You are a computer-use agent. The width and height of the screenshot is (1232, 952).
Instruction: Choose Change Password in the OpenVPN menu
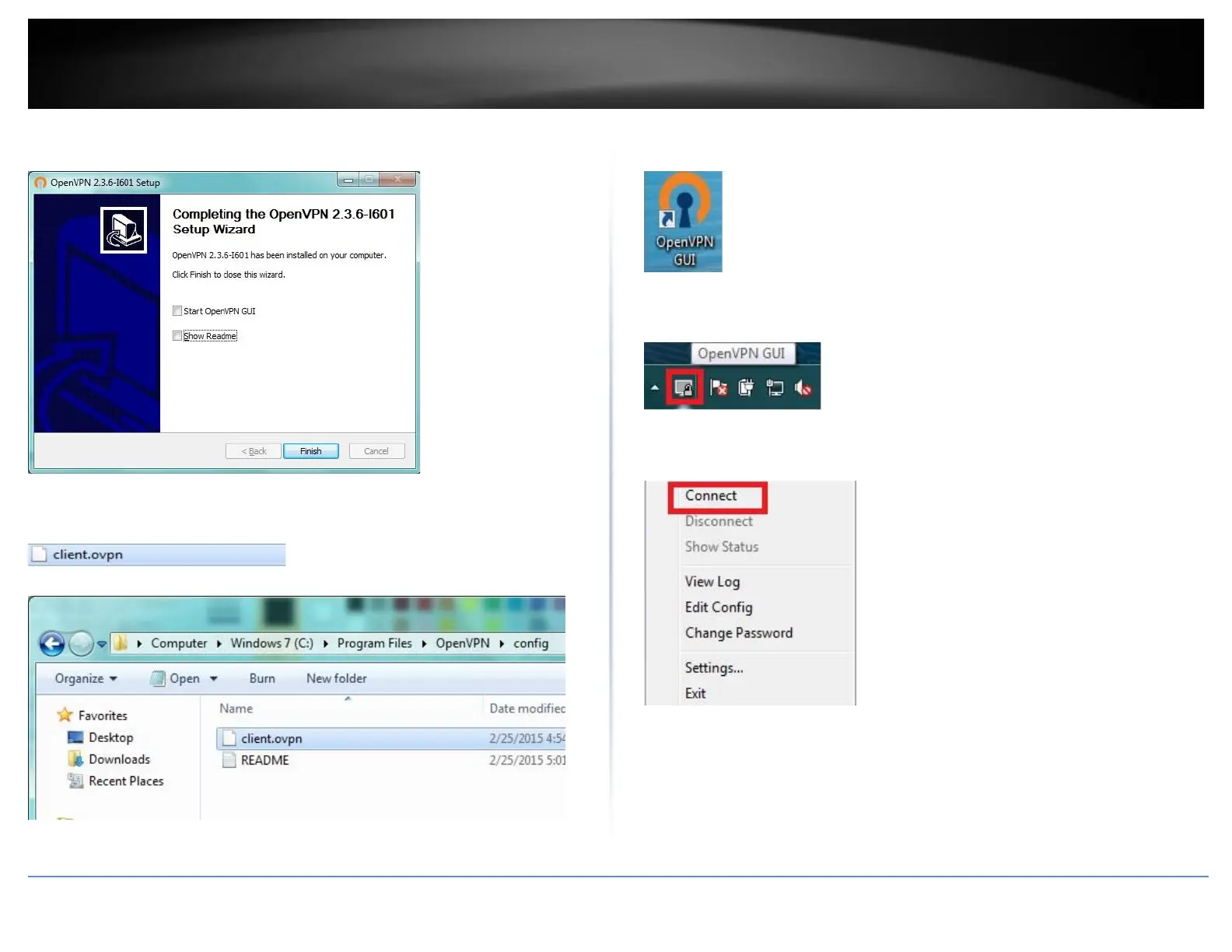(739, 633)
